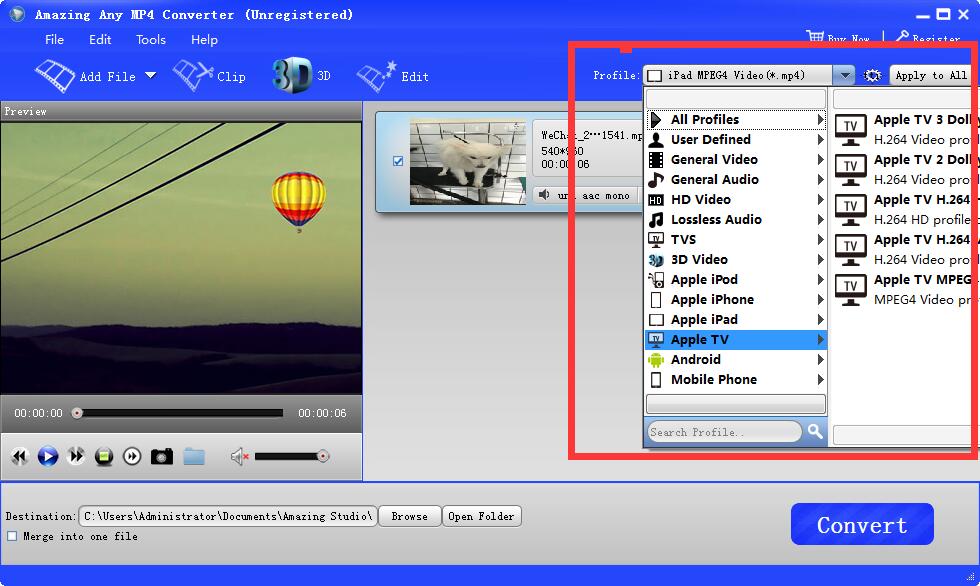Viewport: 980px width, 586px height.
Task: Step to next frame in preview
Action: (132, 457)
